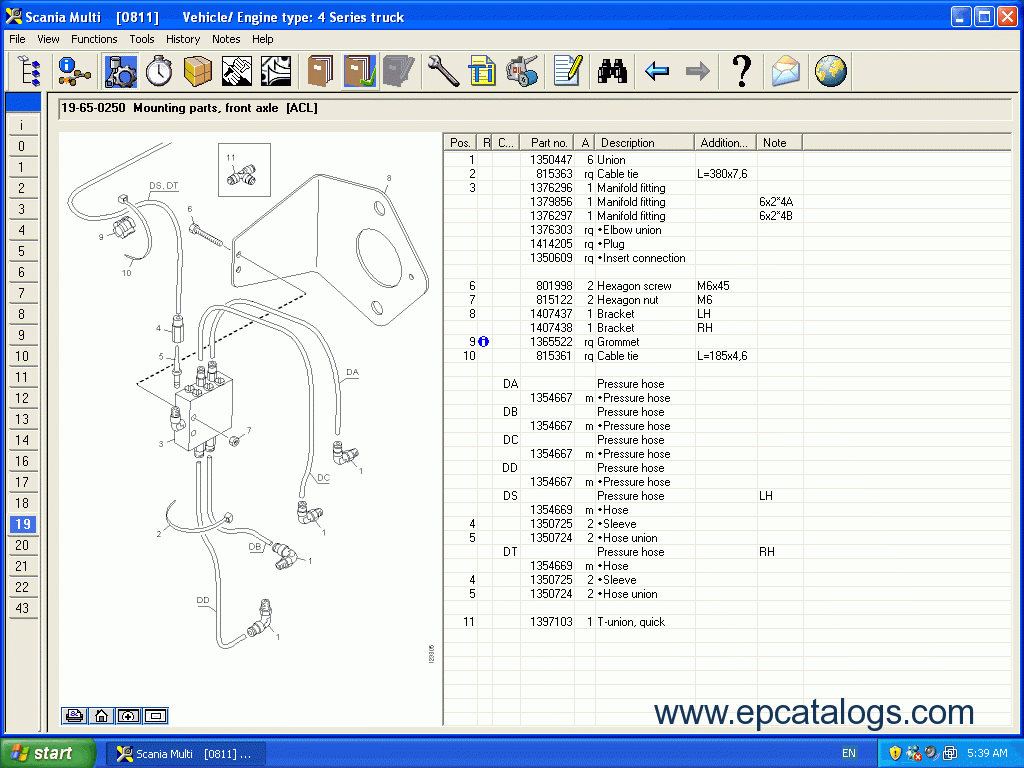Click the clock history icon on toolbar
This screenshot has height=768, width=1024.
[158, 71]
